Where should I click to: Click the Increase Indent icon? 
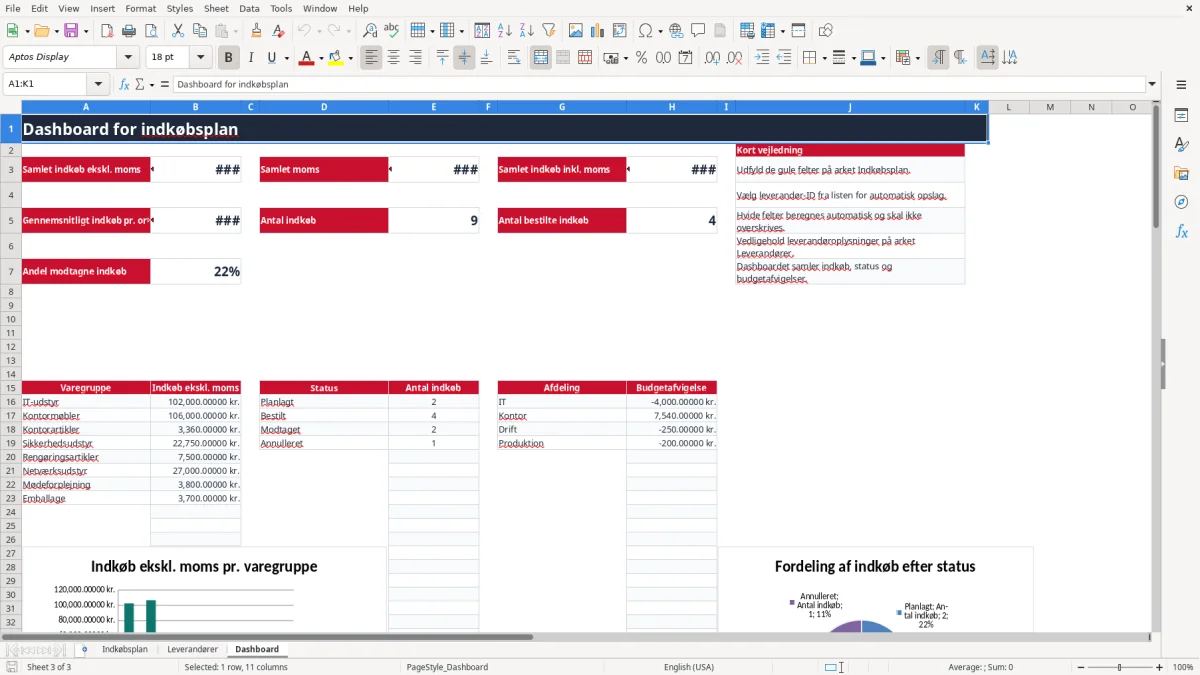coord(762,58)
